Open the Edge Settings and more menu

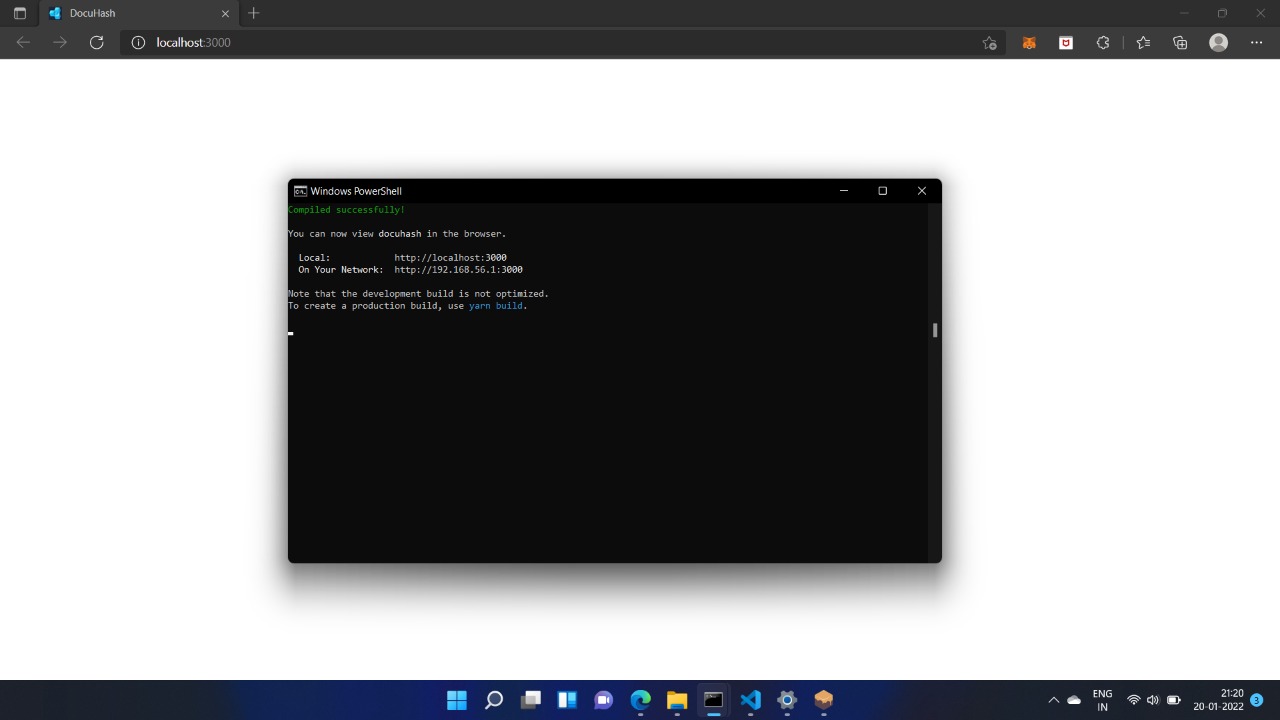1257,42
